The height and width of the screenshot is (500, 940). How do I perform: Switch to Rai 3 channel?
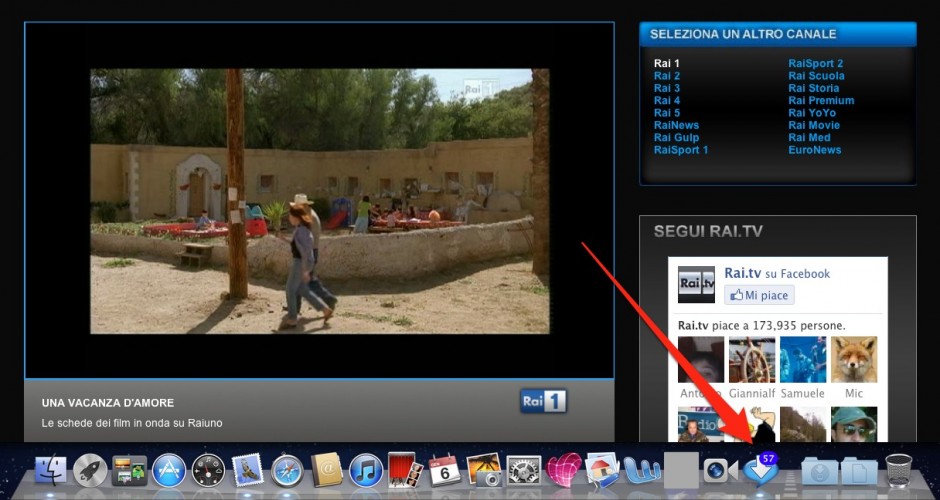pyautogui.click(x=667, y=88)
